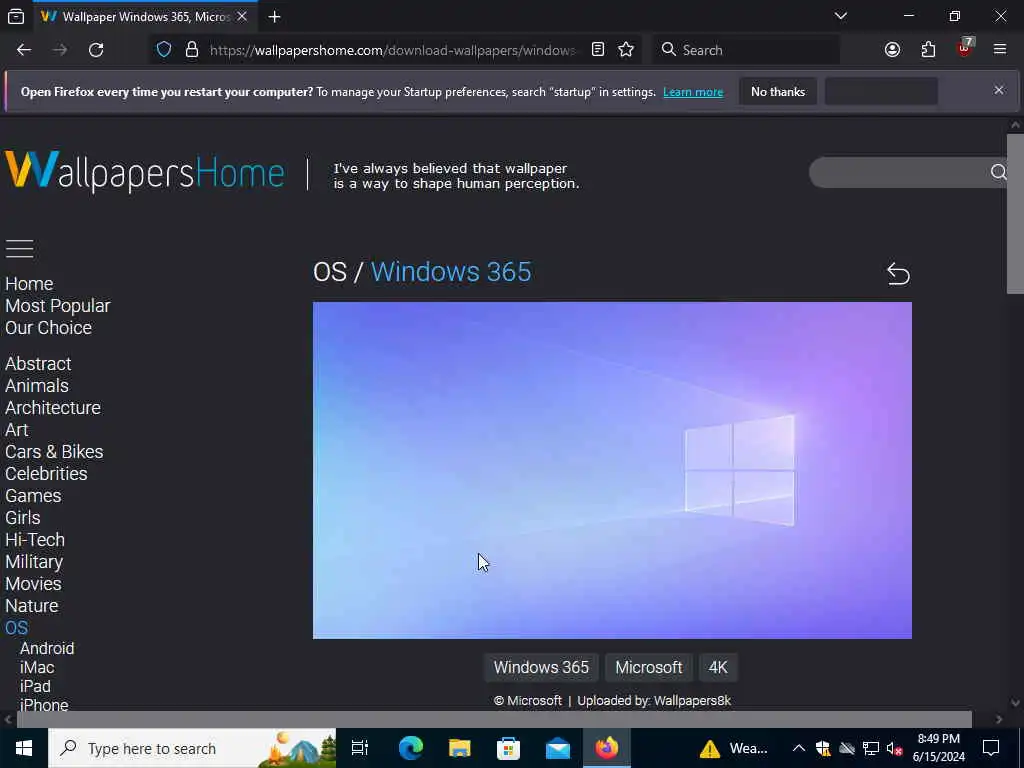Open the iMac subcategory
This screenshot has width=1024, height=768.
(37, 667)
